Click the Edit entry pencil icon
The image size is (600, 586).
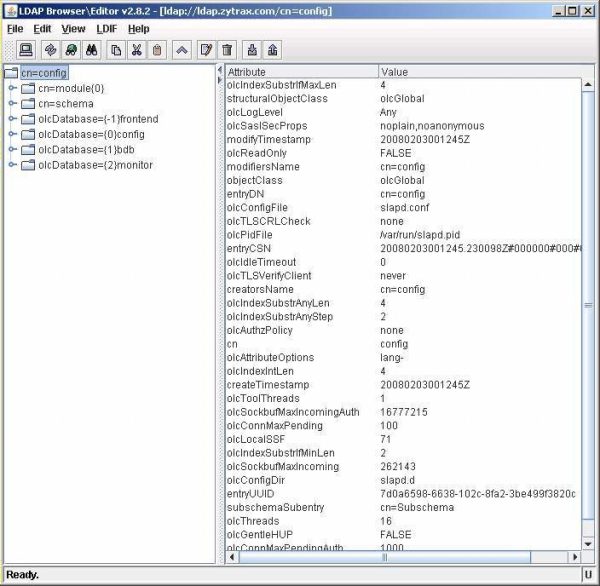click(206, 49)
